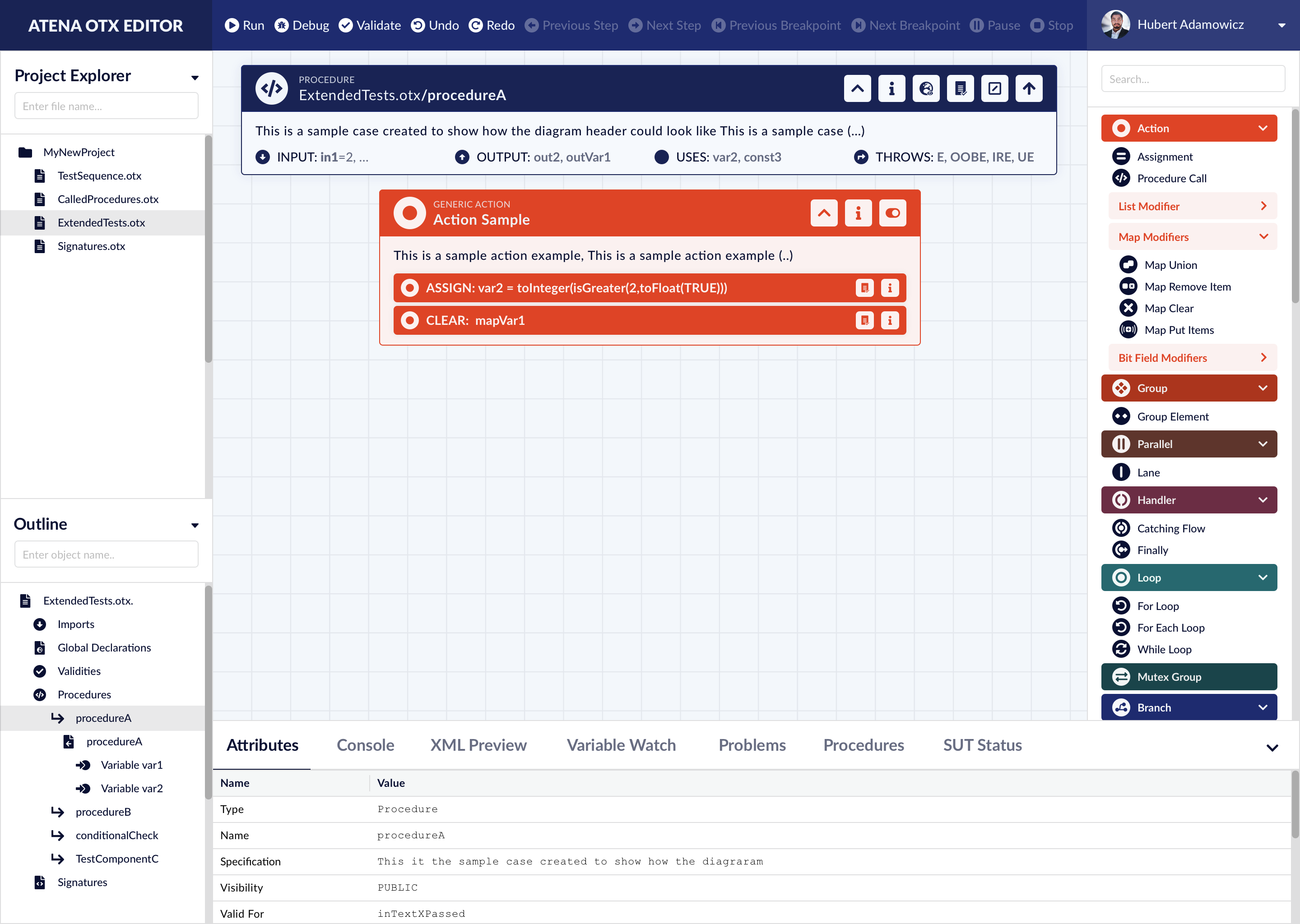Image resolution: width=1300 pixels, height=924 pixels.
Task: Open CalledProcedures.otx in Project Explorer
Action: (107, 199)
